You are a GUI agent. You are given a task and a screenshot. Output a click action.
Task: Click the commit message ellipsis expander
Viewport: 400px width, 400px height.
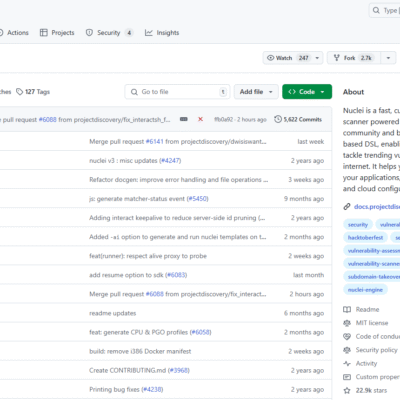tap(184, 119)
